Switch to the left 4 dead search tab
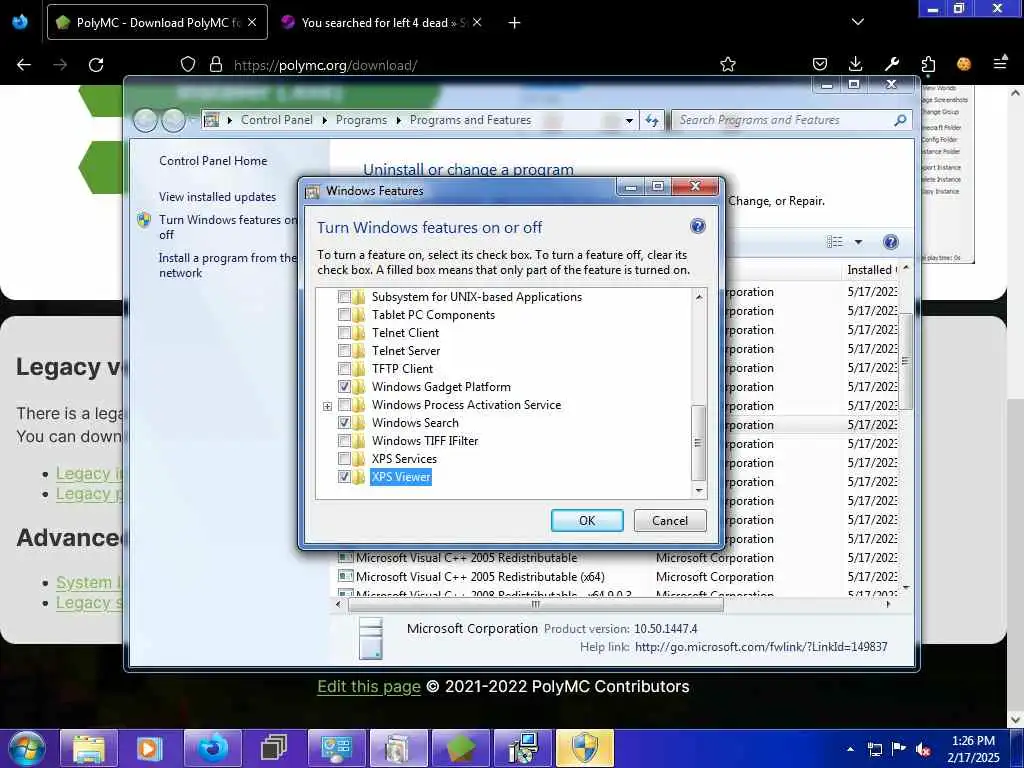1024x768 pixels. click(385, 22)
